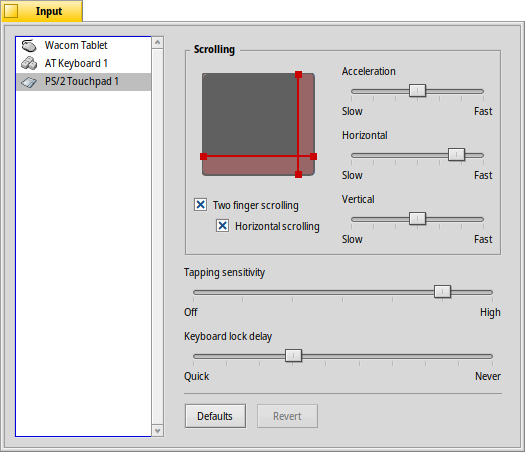Click top handle of vertical scroll area line

299,74
